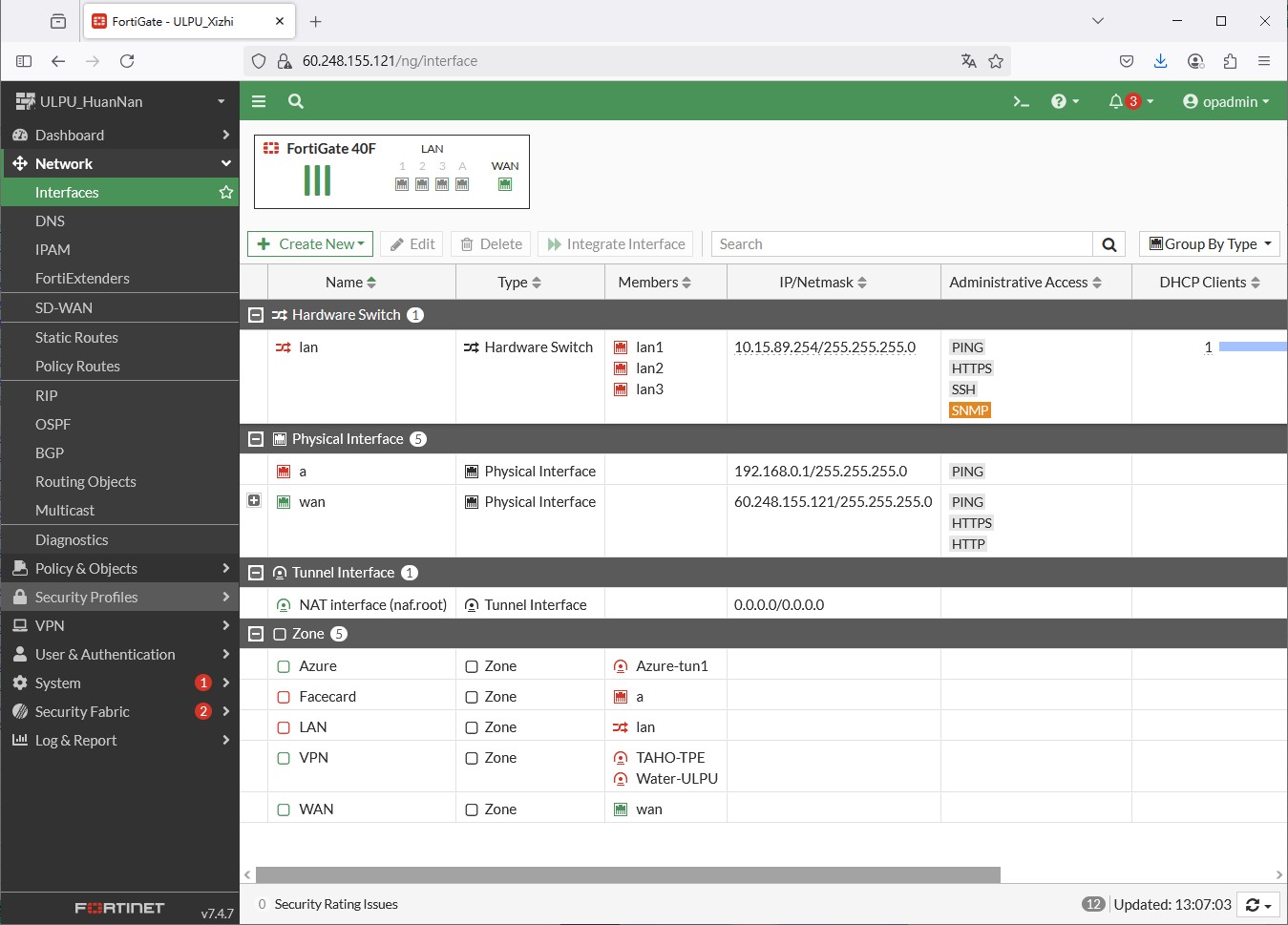Image resolution: width=1288 pixels, height=925 pixels.
Task: Collapse the Zone group section
Action: [x=256, y=634]
